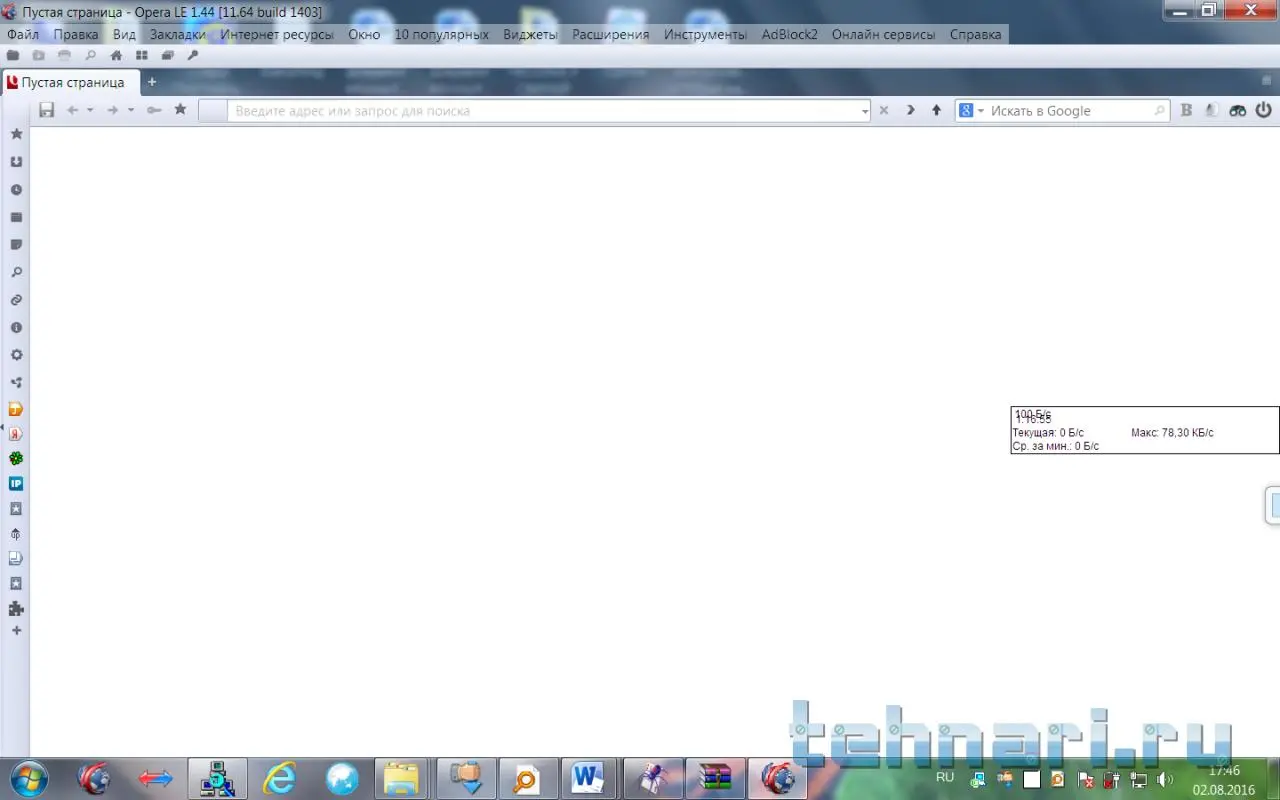Open the gear settings panel in sidebar
1280x800 pixels.
click(16, 355)
